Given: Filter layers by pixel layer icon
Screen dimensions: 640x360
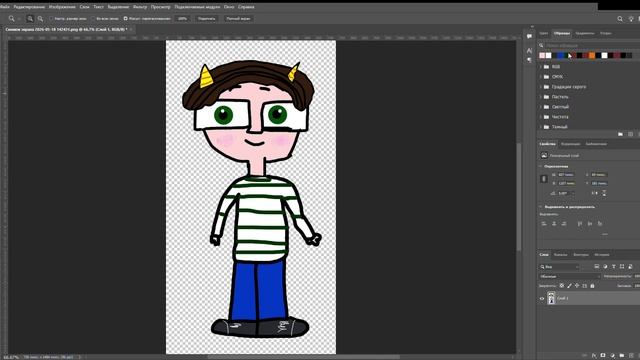Looking at the screenshot, I should pyautogui.click(x=596, y=267).
